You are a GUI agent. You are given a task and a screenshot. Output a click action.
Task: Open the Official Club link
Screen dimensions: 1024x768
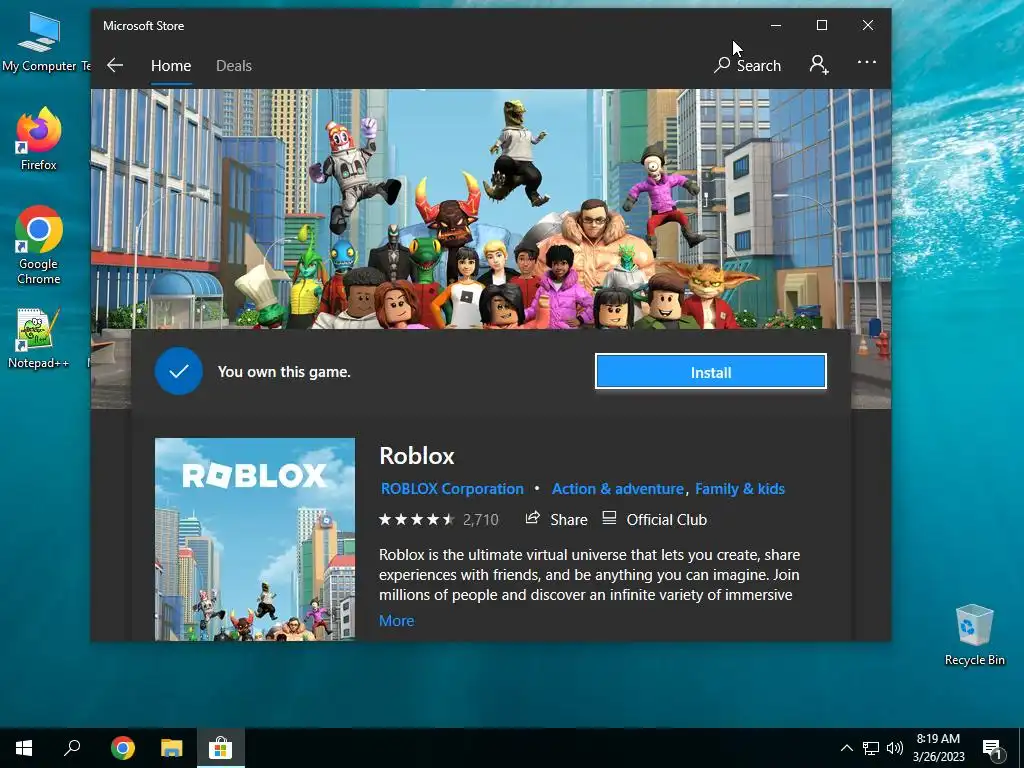(654, 519)
